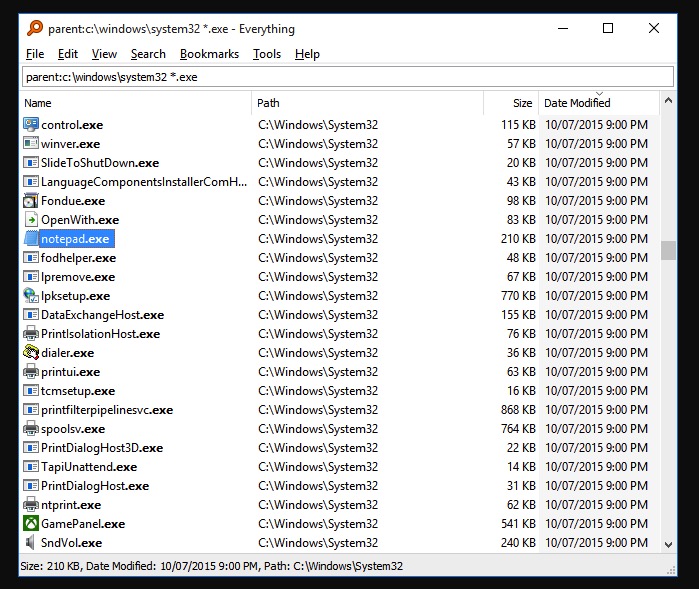Open the File menu
This screenshot has height=589, width=699.
point(35,54)
